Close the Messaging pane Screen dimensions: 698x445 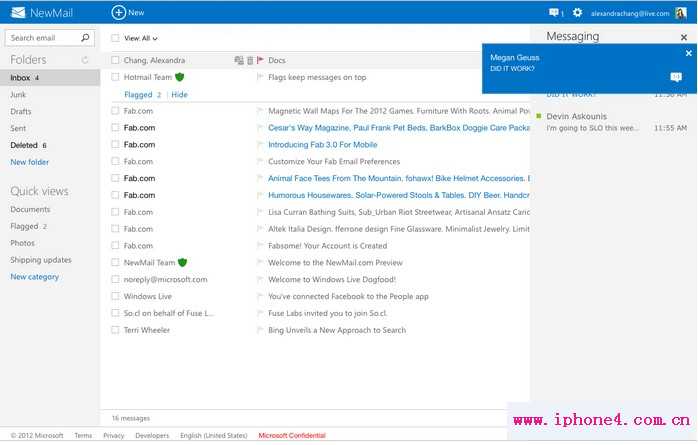click(x=684, y=37)
